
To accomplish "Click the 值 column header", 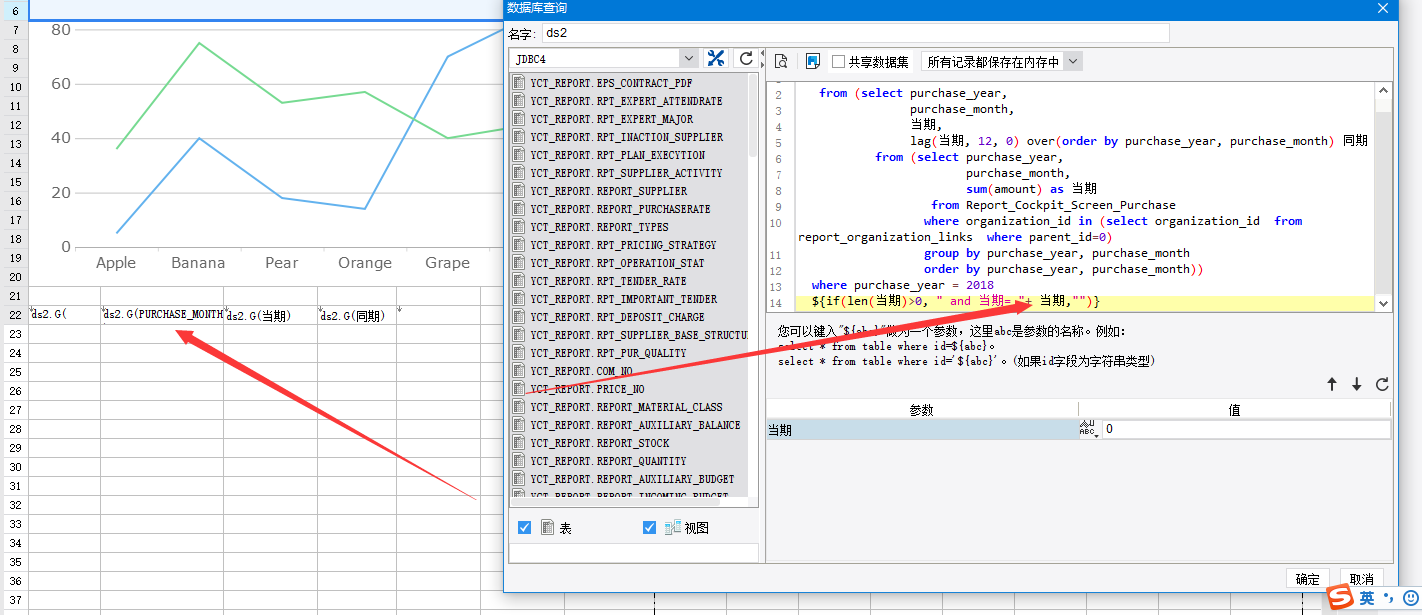I will tap(1234, 410).
